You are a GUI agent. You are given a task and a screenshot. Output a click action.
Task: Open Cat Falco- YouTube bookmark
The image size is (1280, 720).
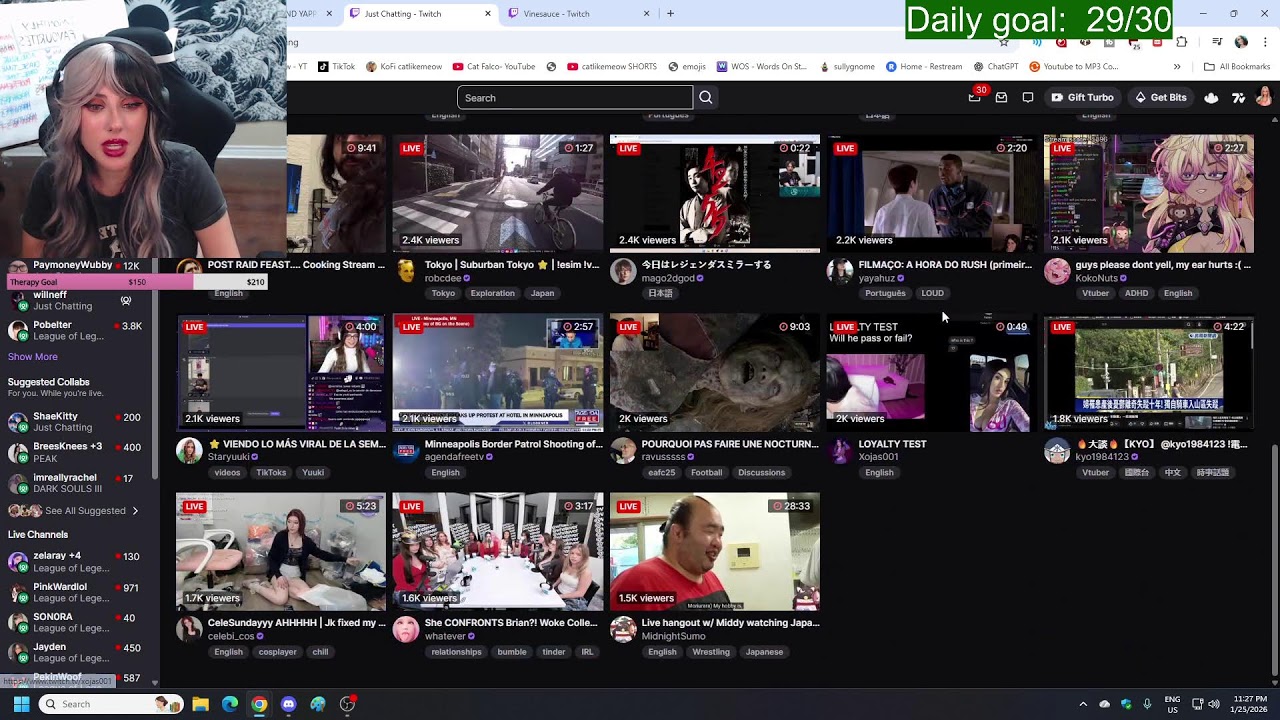click(494, 67)
